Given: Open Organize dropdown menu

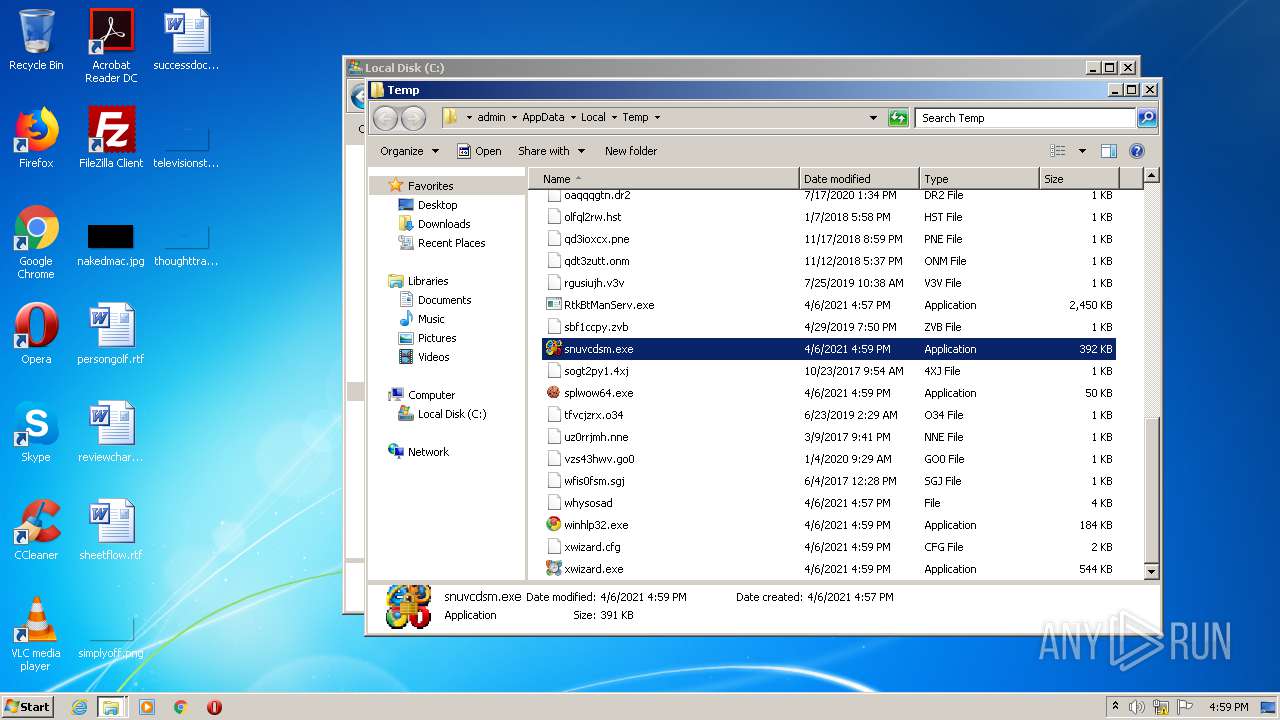Looking at the screenshot, I should (x=409, y=151).
